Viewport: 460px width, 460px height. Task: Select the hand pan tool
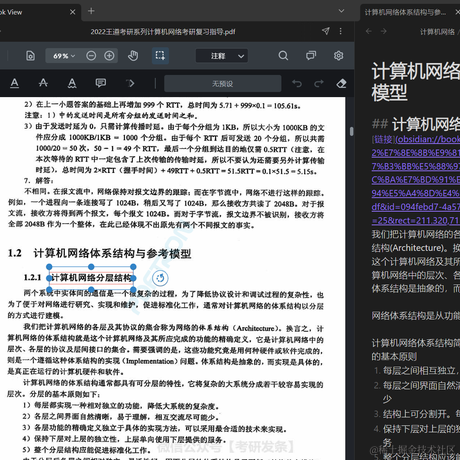pyautogui.click(x=133, y=56)
